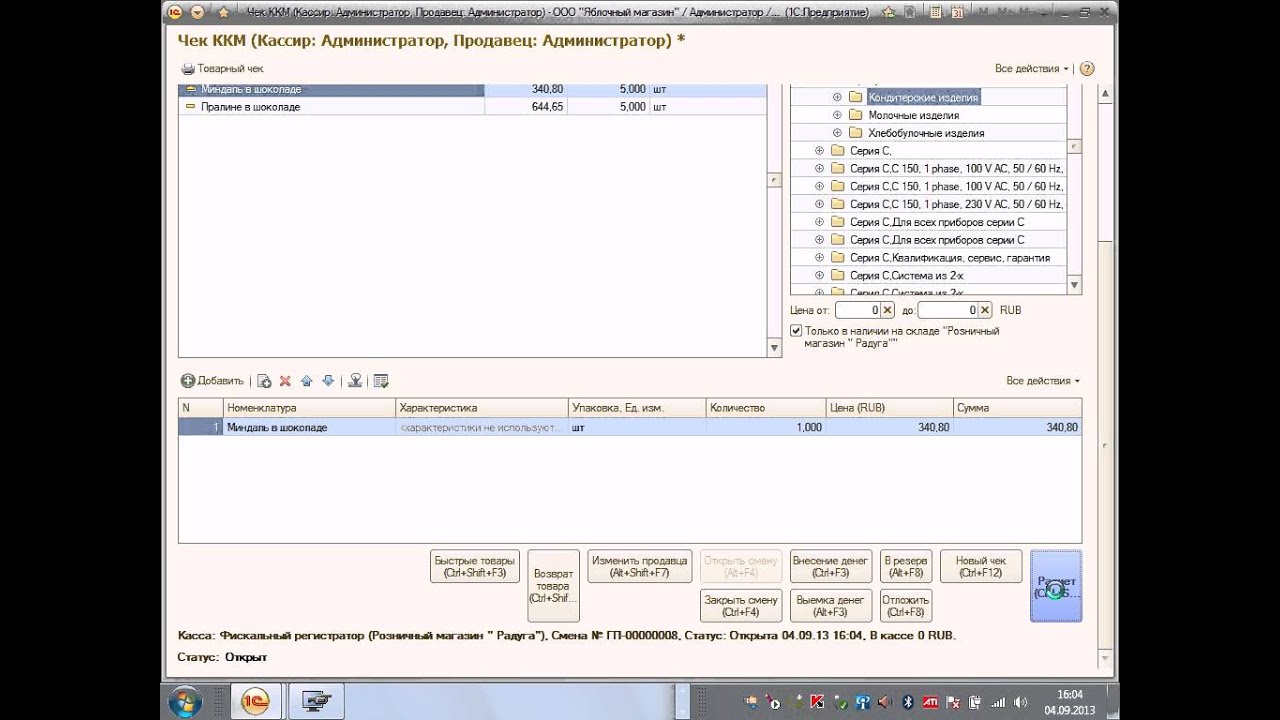Click the scales weight icon in toolbar
1280x720 pixels.
(x=354, y=381)
